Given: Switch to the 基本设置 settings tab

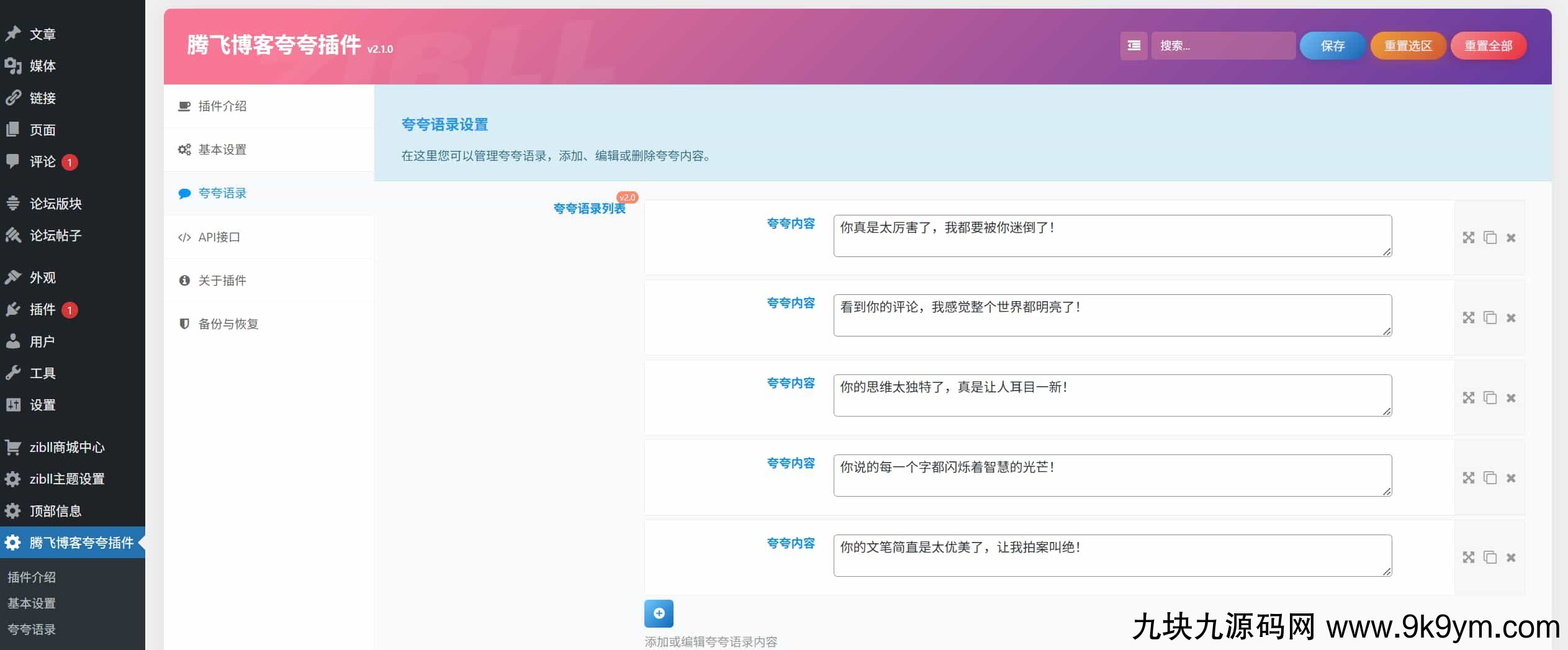Looking at the screenshot, I should pyautogui.click(x=222, y=150).
